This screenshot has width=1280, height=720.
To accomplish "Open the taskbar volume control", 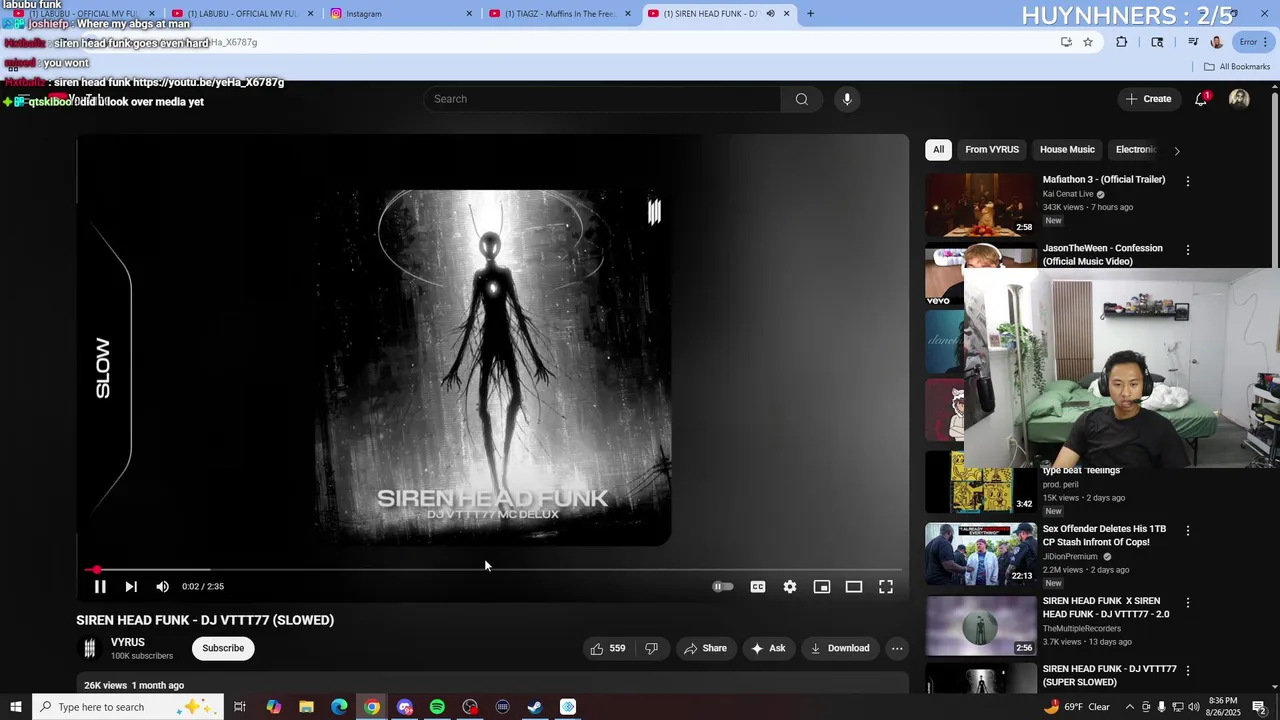I will tap(1194, 707).
